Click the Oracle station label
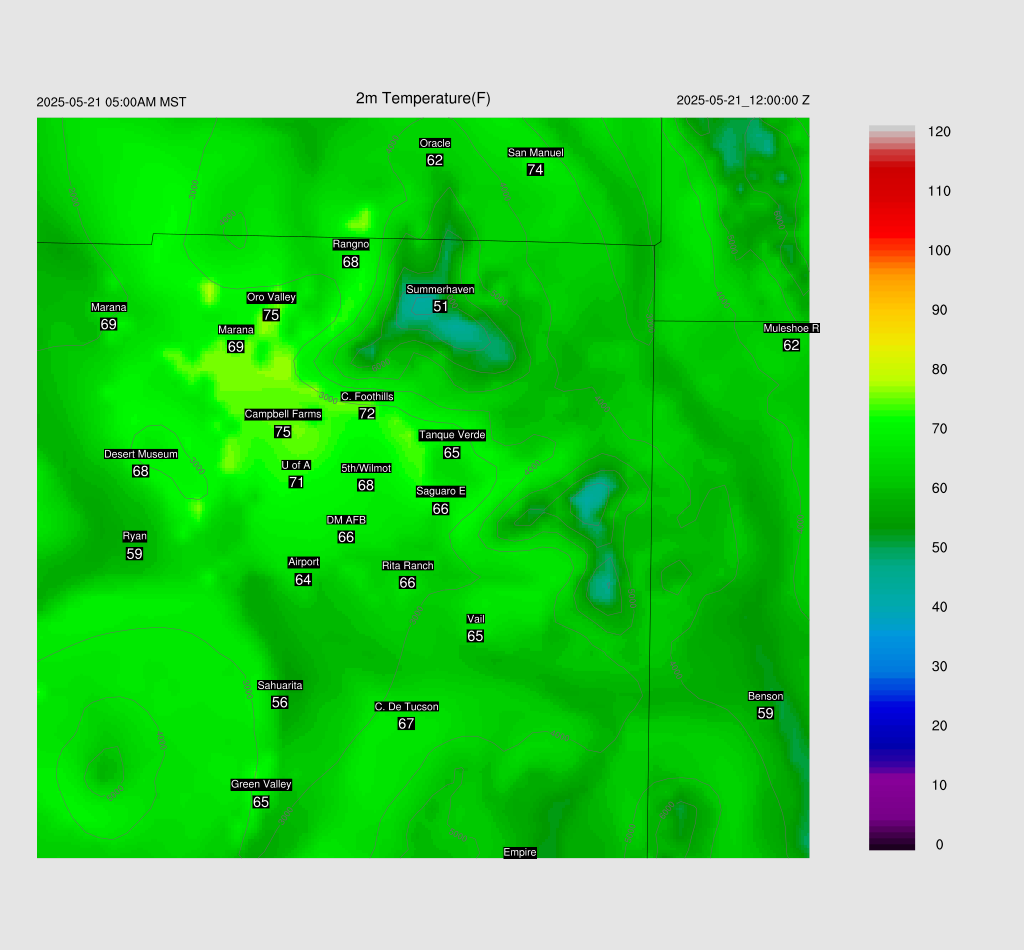The image size is (1024, 950). tap(435, 143)
